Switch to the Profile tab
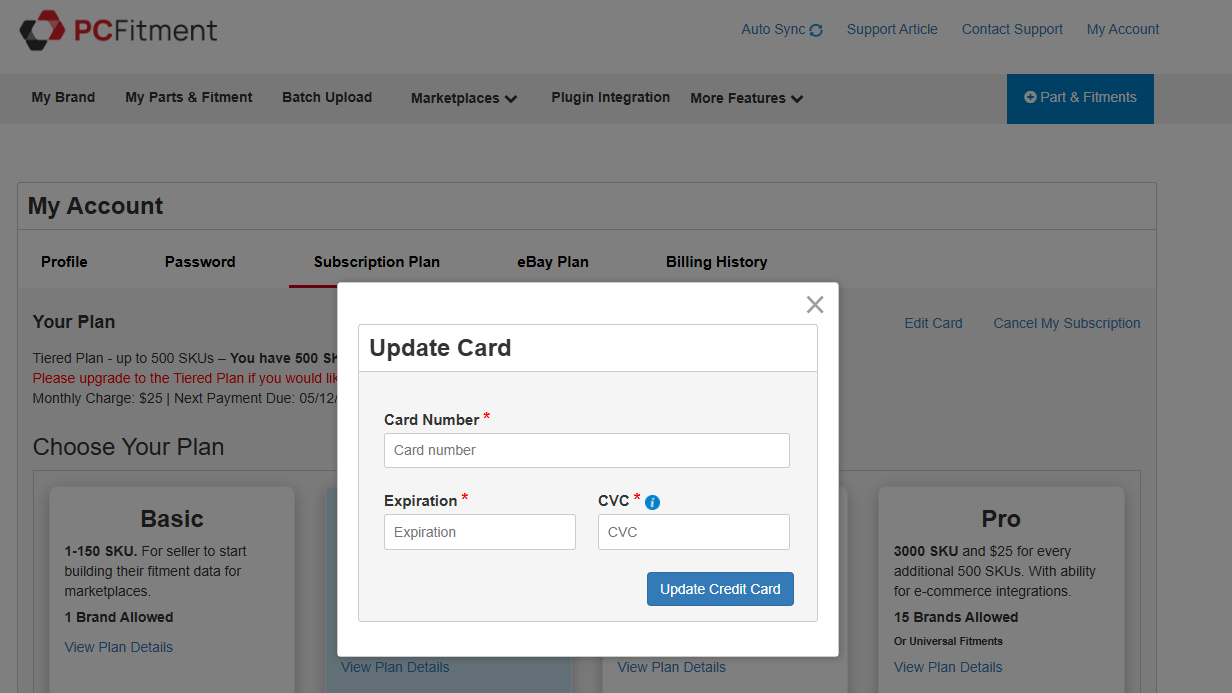The height and width of the screenshot is (693, 1232). click(63, 261)
